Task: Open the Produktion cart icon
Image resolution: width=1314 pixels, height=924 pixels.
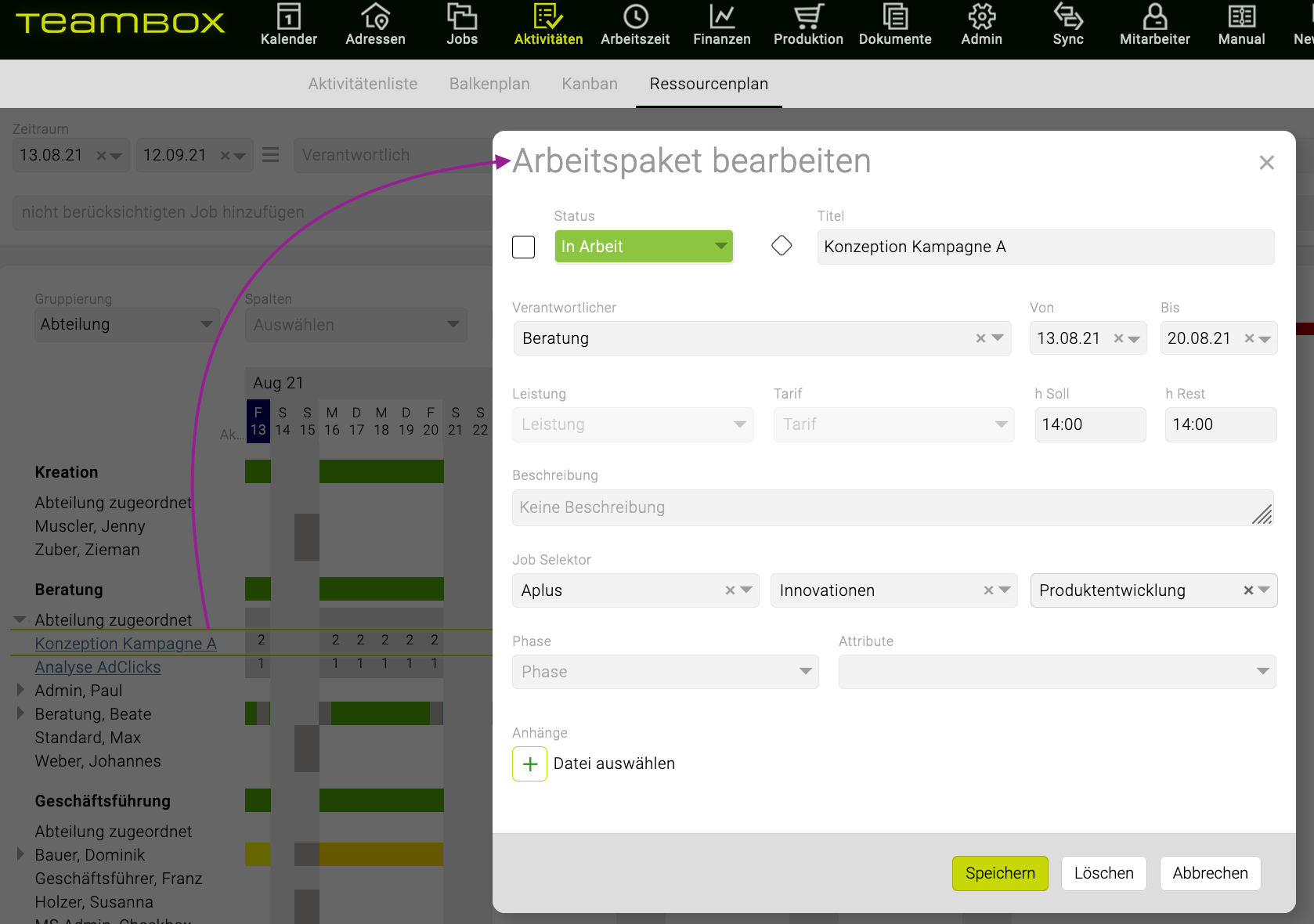Action: pos(808,17)
